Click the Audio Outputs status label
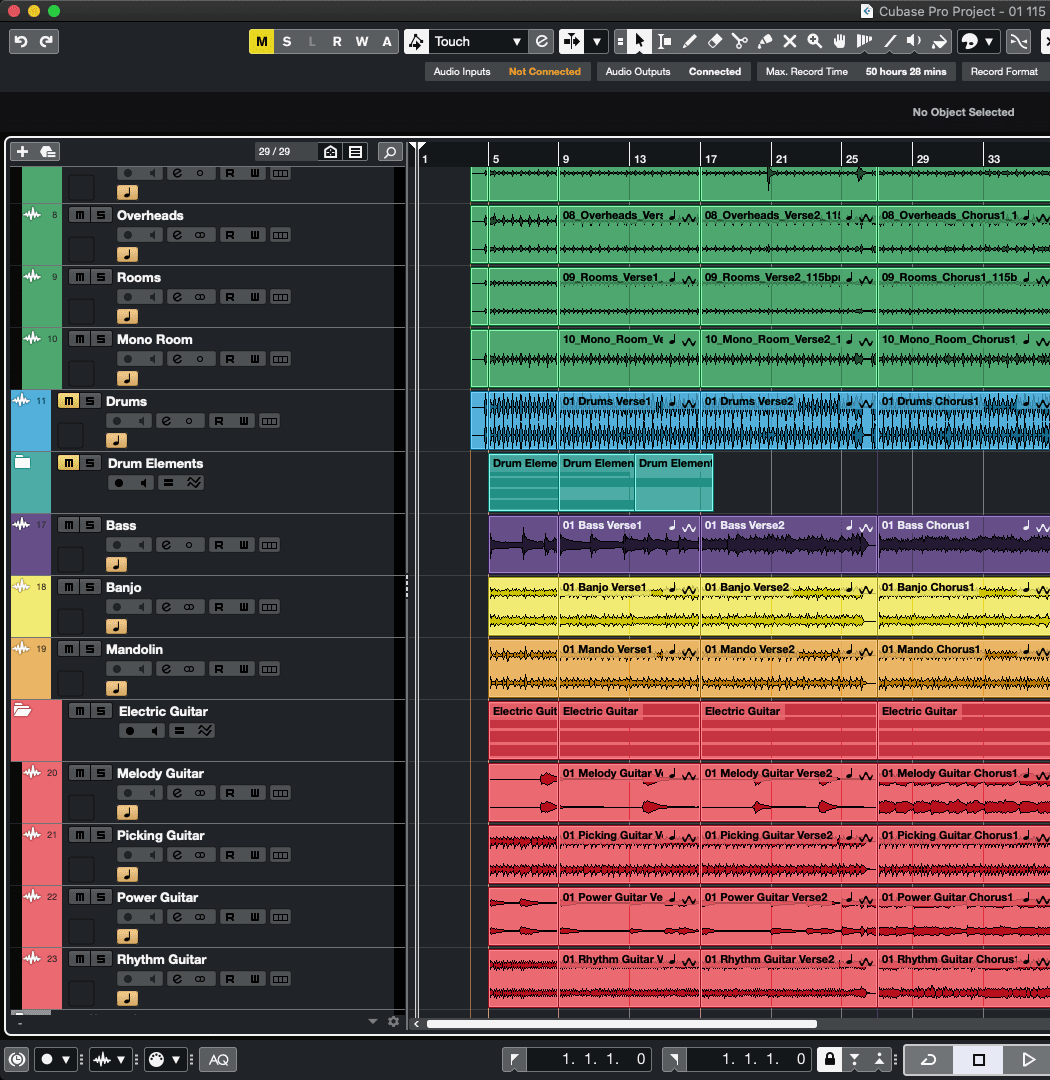Image resolution: width=1050 pixels, height=1080 pixels. [638, 72]
